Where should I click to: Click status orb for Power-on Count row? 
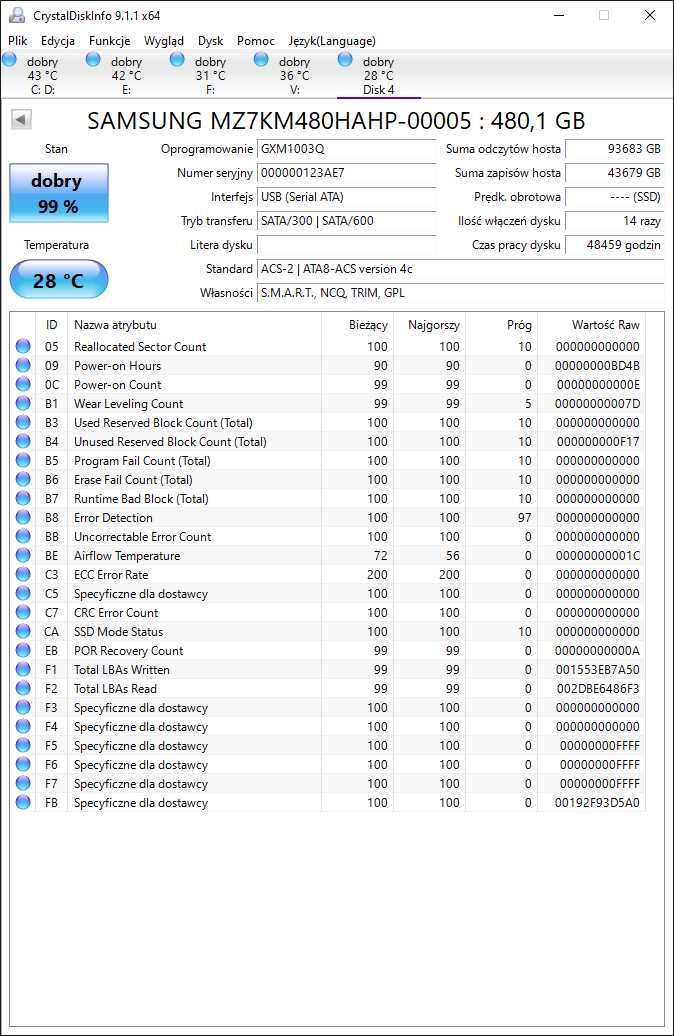tap(23, 385)
